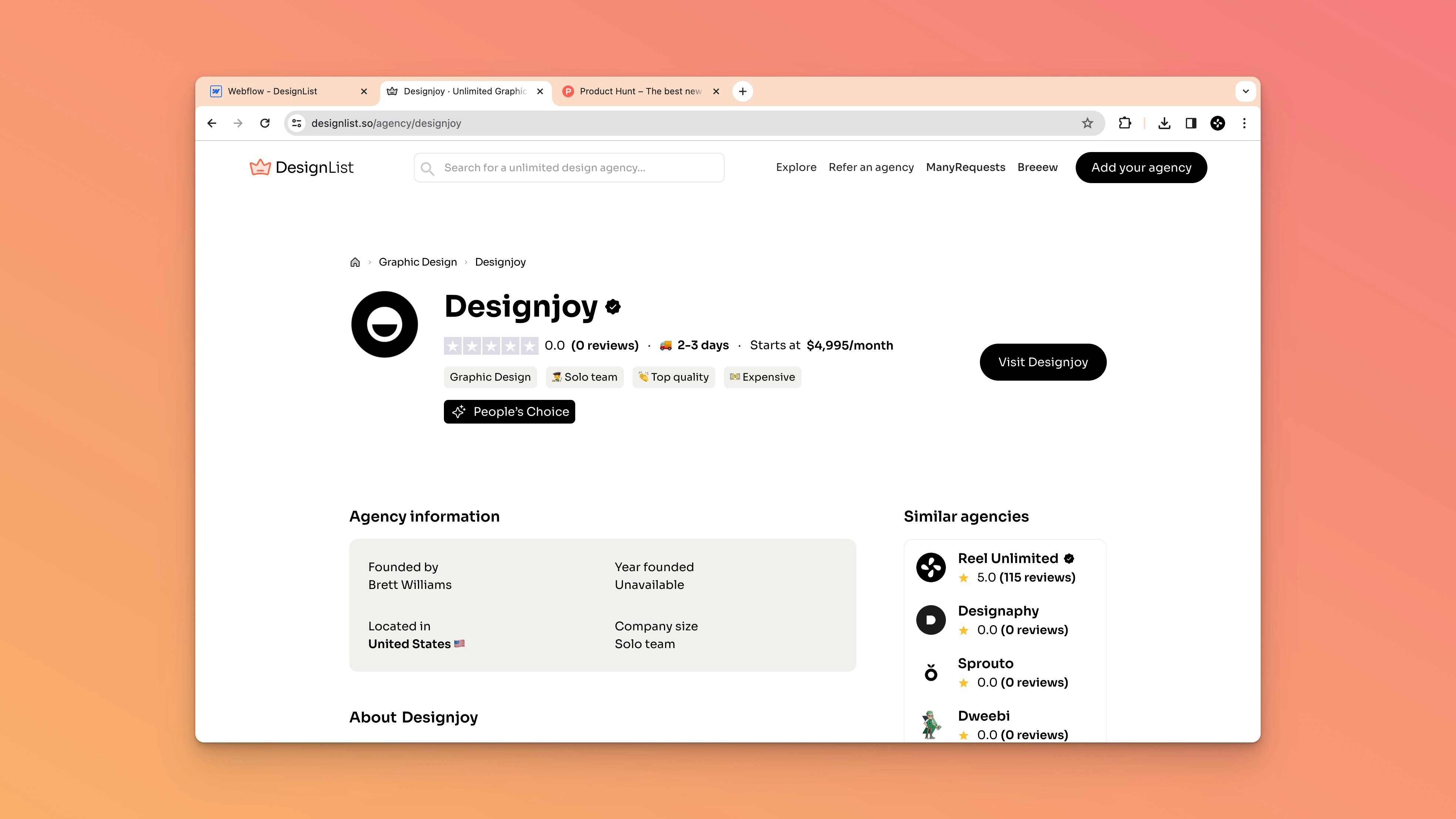Click the 2-3 days delivery text

pyautogui.click(x=703, y=346)
